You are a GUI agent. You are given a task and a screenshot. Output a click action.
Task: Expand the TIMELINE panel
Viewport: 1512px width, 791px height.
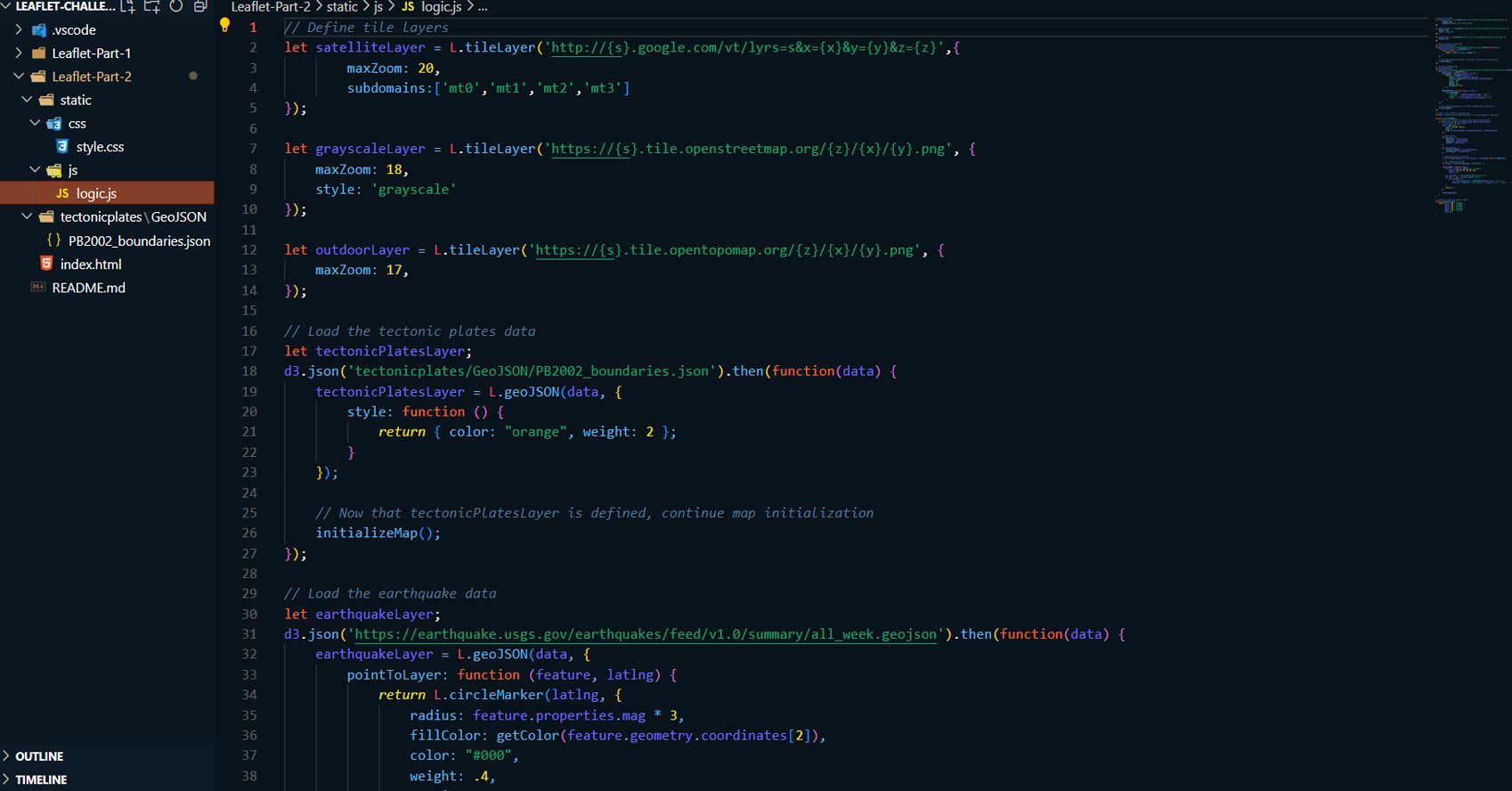coord(41,779)
